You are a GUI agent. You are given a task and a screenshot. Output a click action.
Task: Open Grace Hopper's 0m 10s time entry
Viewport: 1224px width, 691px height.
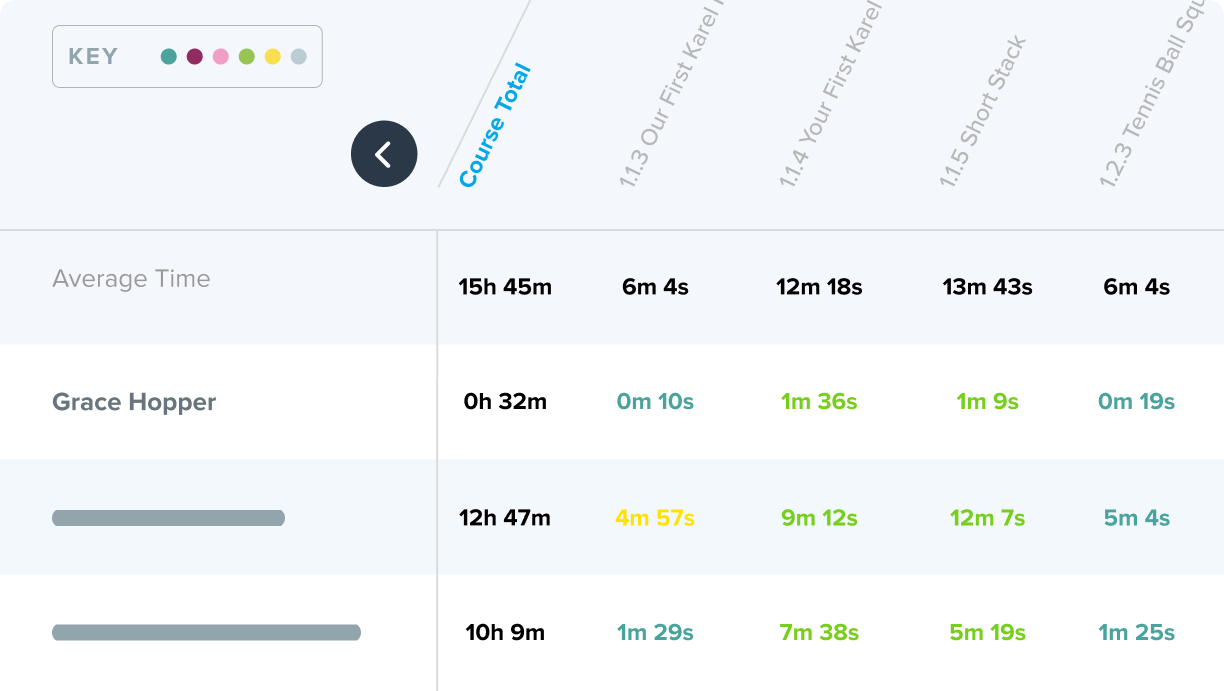[655, 402]
